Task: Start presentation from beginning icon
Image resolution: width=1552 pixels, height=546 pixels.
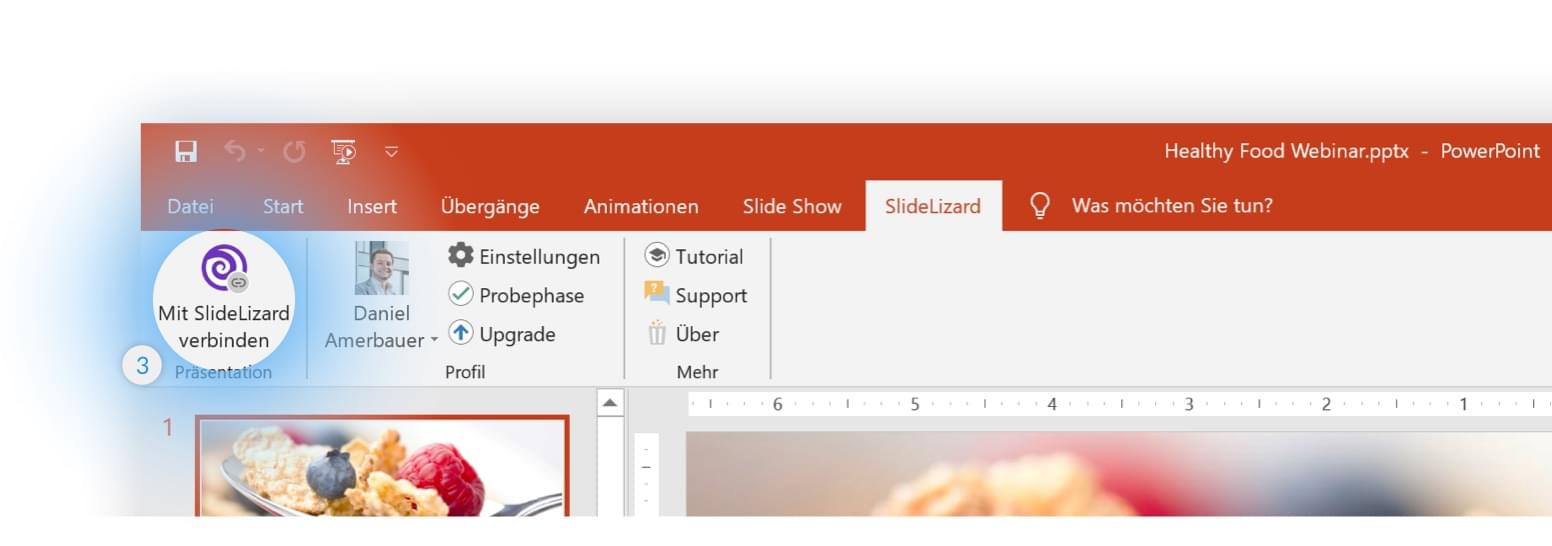Action: 344,151
